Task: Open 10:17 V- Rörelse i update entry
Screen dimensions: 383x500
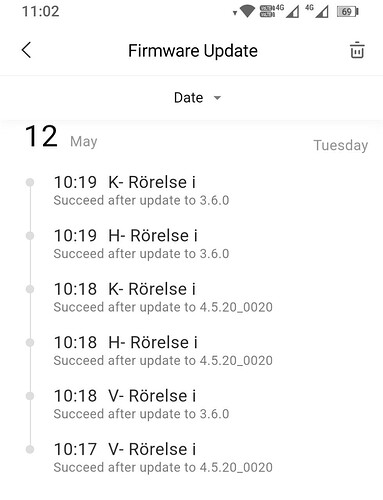Action: [191, 458]
